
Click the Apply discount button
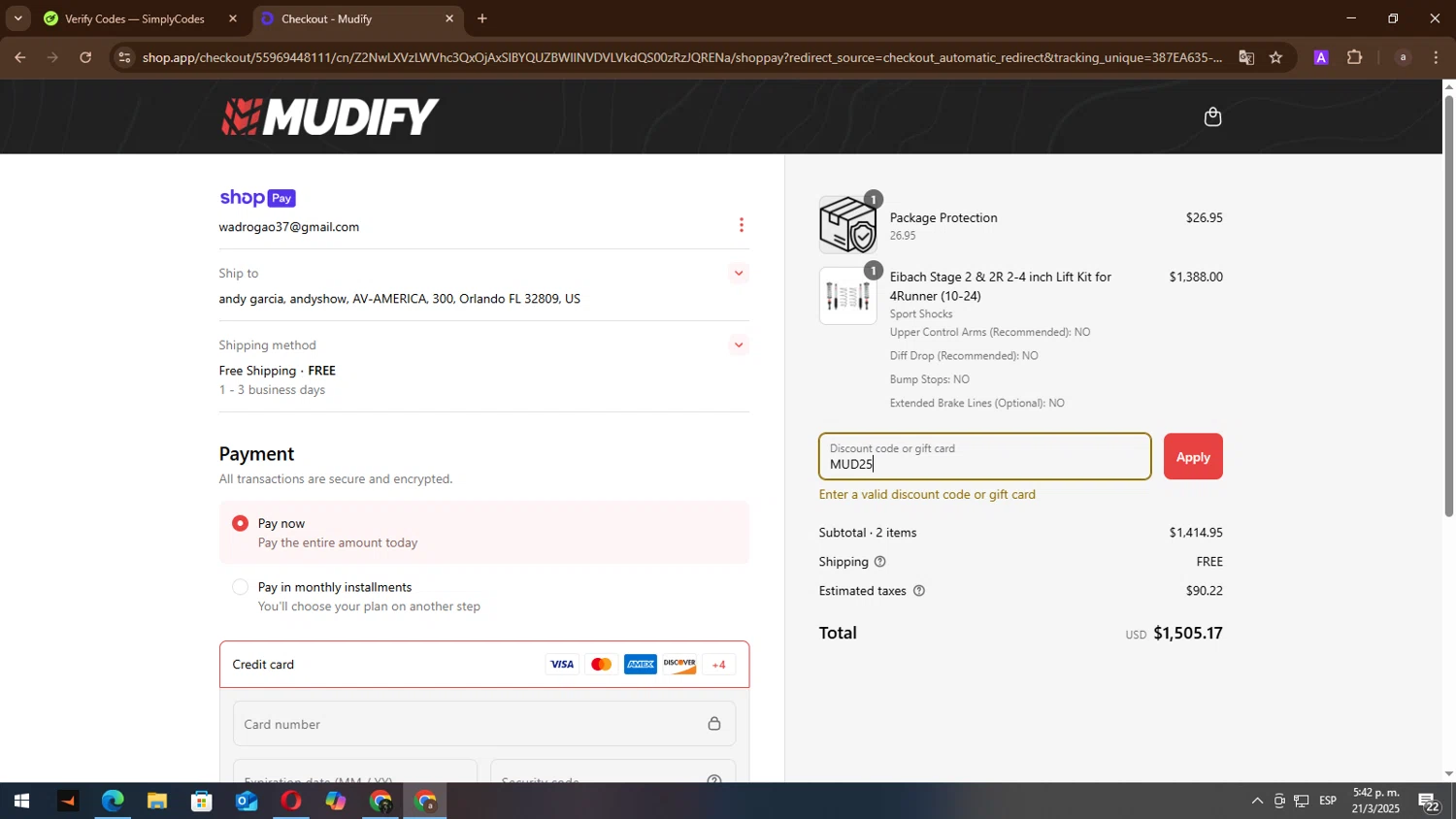point(1193,457)
